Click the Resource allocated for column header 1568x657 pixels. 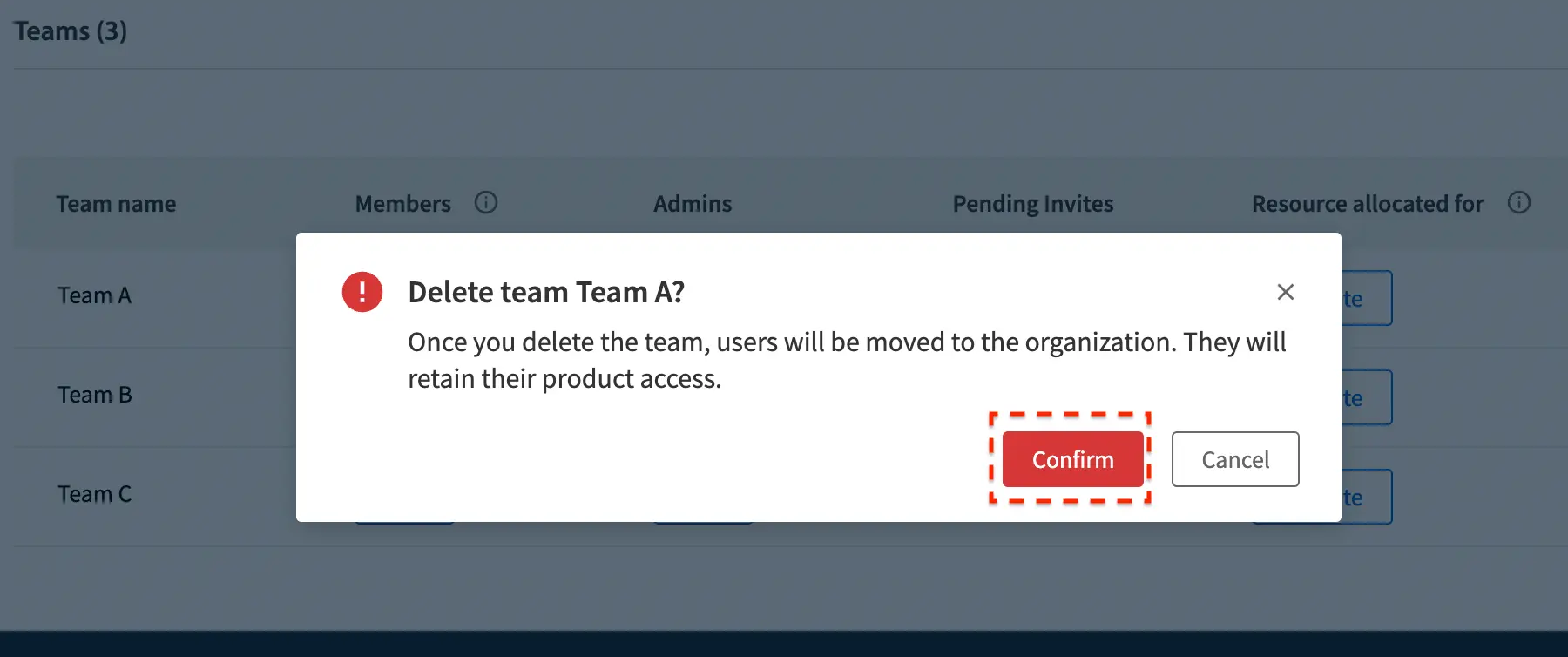click(x=1367, y=204)
